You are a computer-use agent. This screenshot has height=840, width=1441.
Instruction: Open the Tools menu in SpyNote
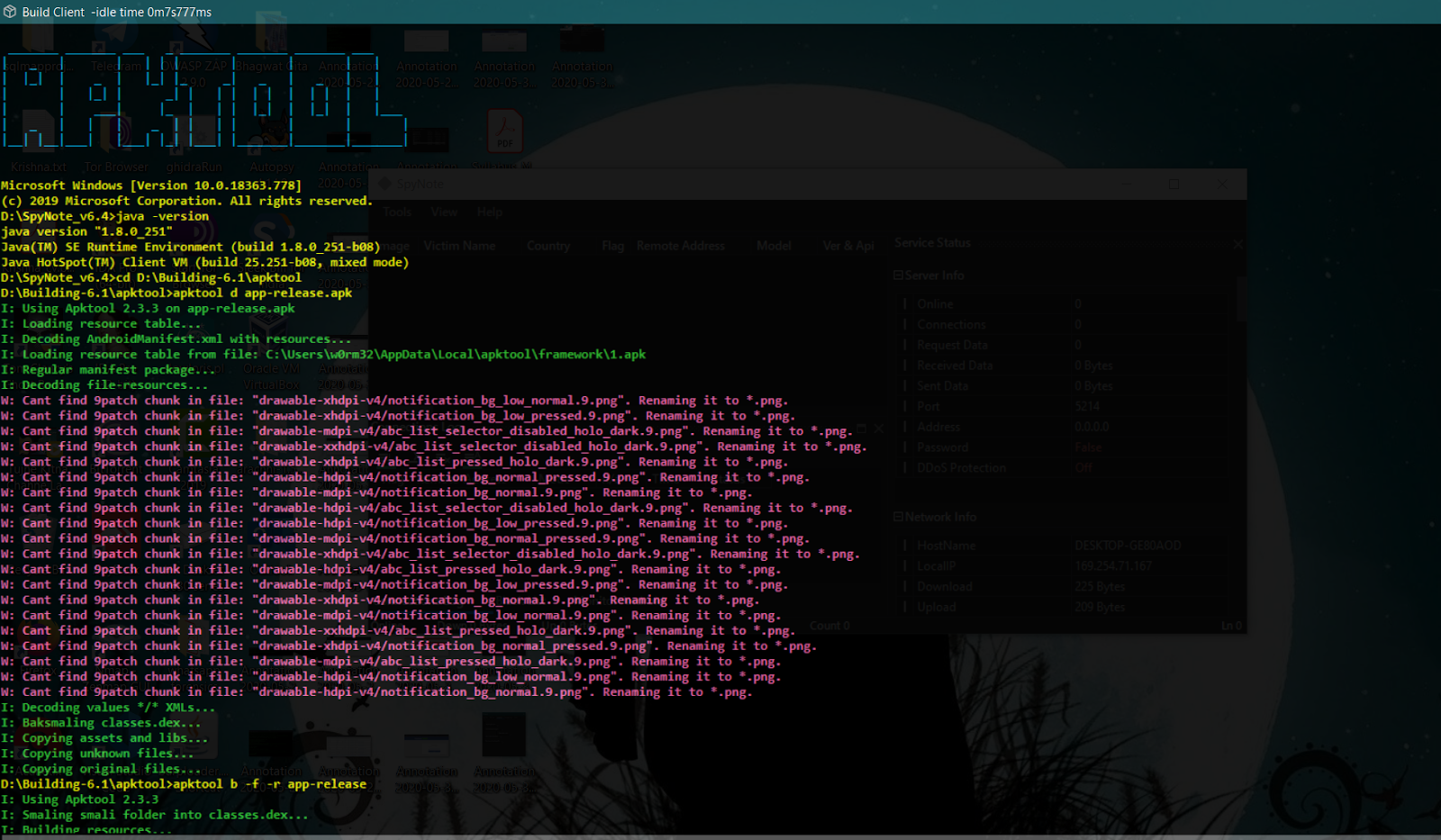point(397,212)
